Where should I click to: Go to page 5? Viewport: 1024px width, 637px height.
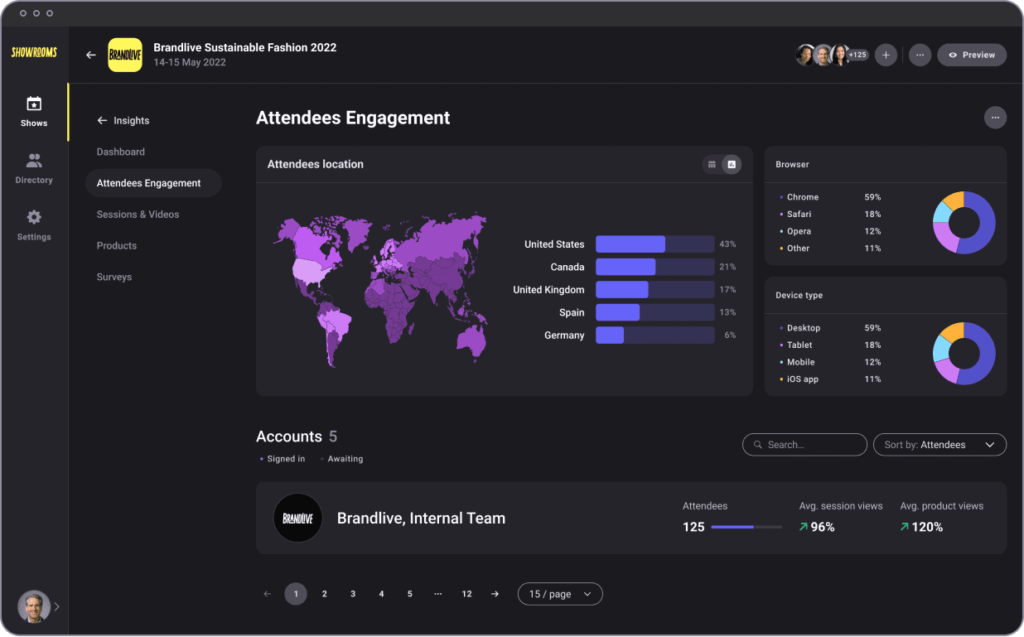409,594
